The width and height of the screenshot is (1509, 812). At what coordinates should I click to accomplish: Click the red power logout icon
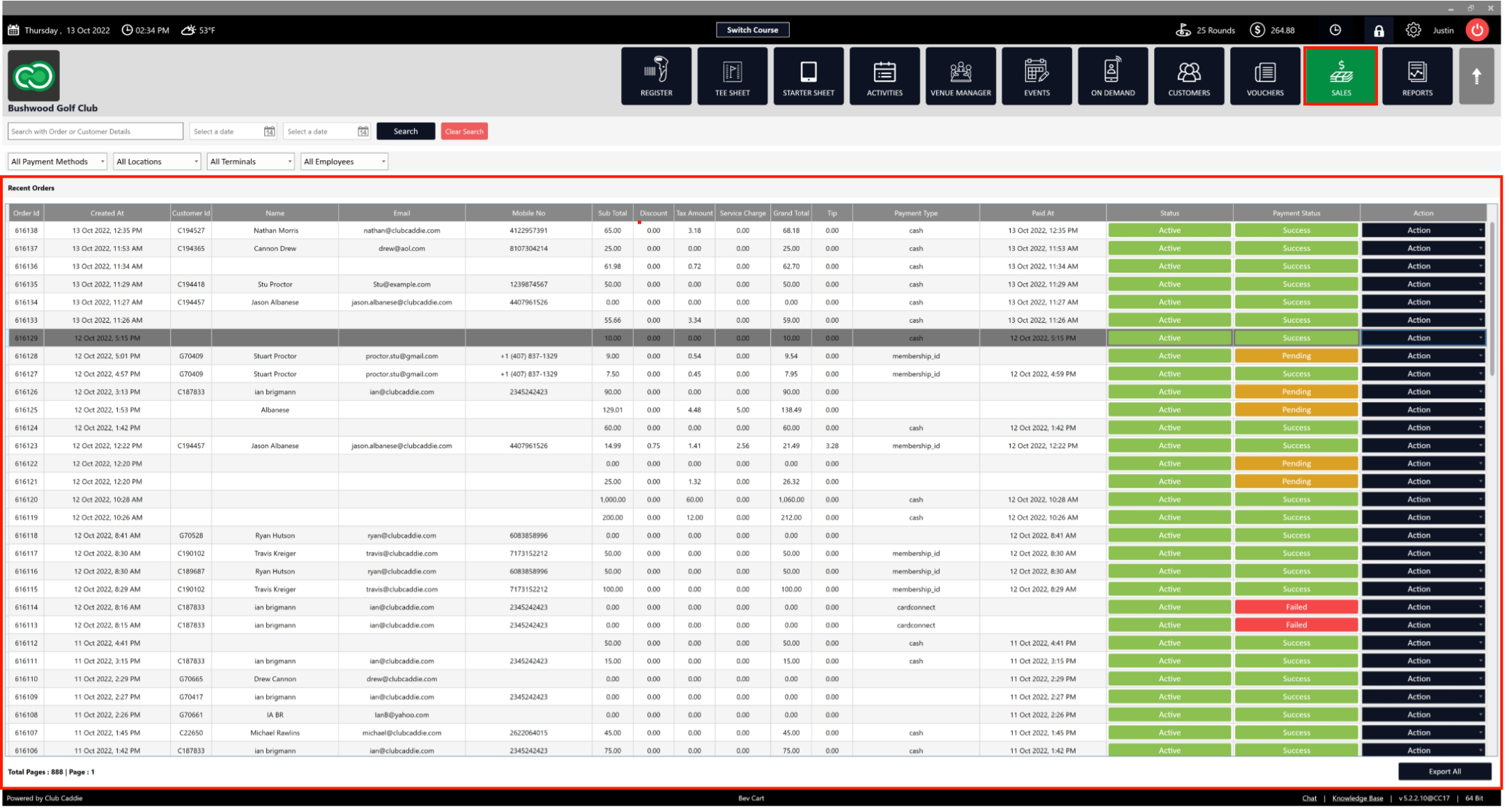point(1476,30)
